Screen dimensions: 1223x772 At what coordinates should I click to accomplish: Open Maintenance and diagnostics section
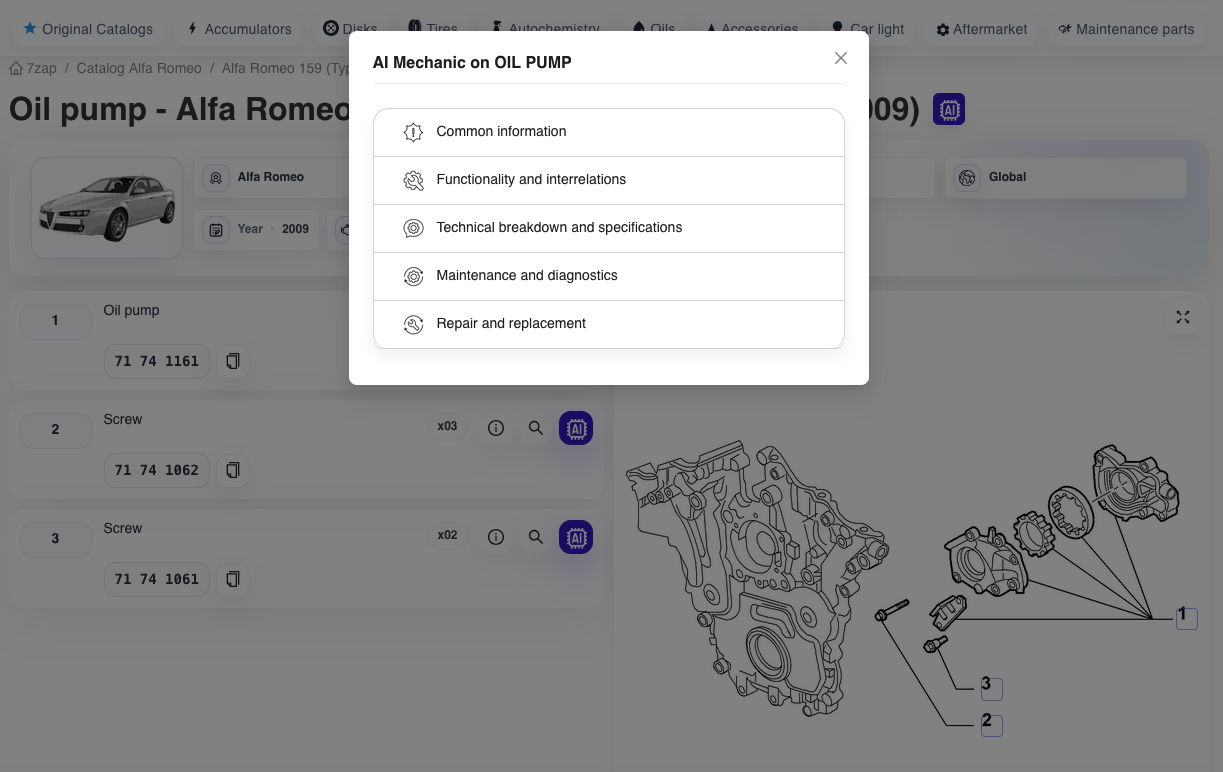coord(608,276)
